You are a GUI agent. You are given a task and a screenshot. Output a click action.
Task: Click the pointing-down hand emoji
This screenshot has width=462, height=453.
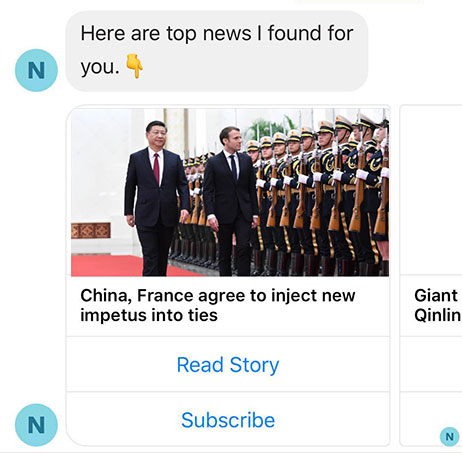click(134, 66)
